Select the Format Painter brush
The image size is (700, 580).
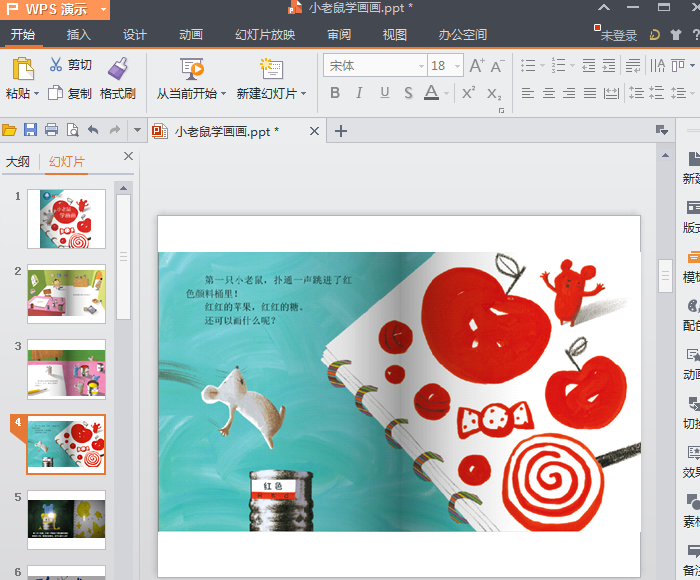click(118, 68)
